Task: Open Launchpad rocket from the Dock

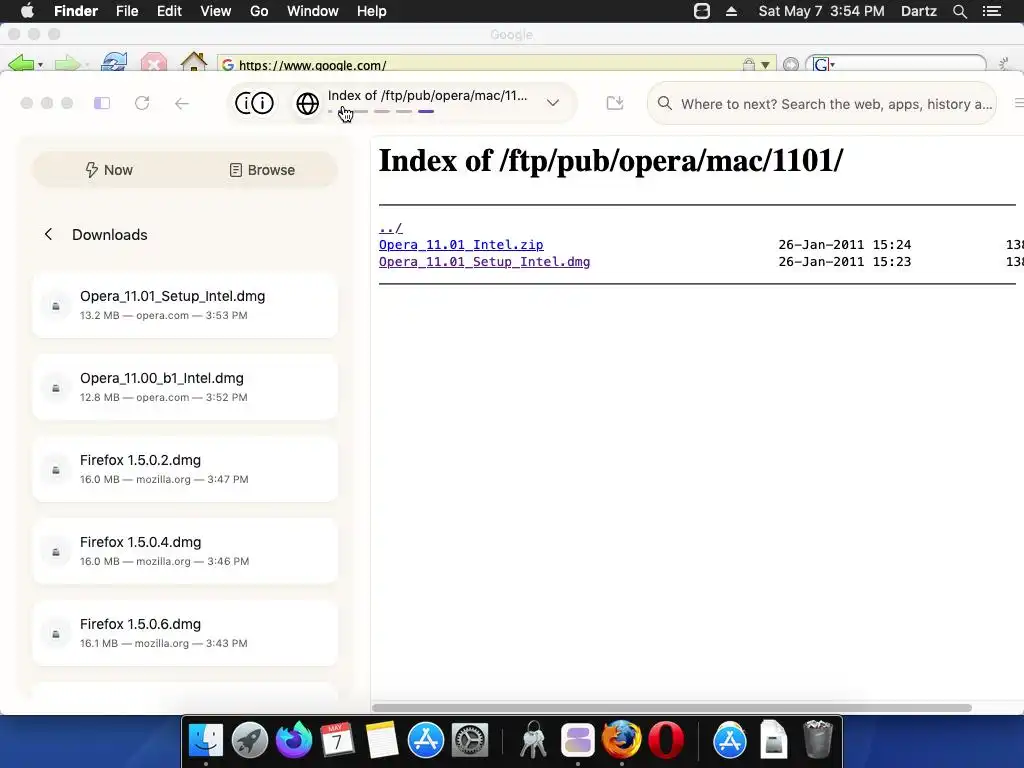Action: coord(249,740)
